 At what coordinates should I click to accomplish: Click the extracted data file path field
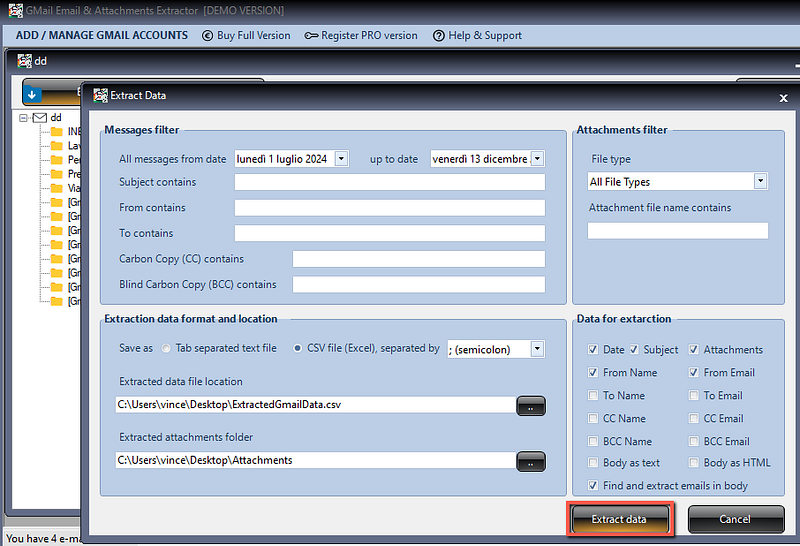tap(315, 405)
